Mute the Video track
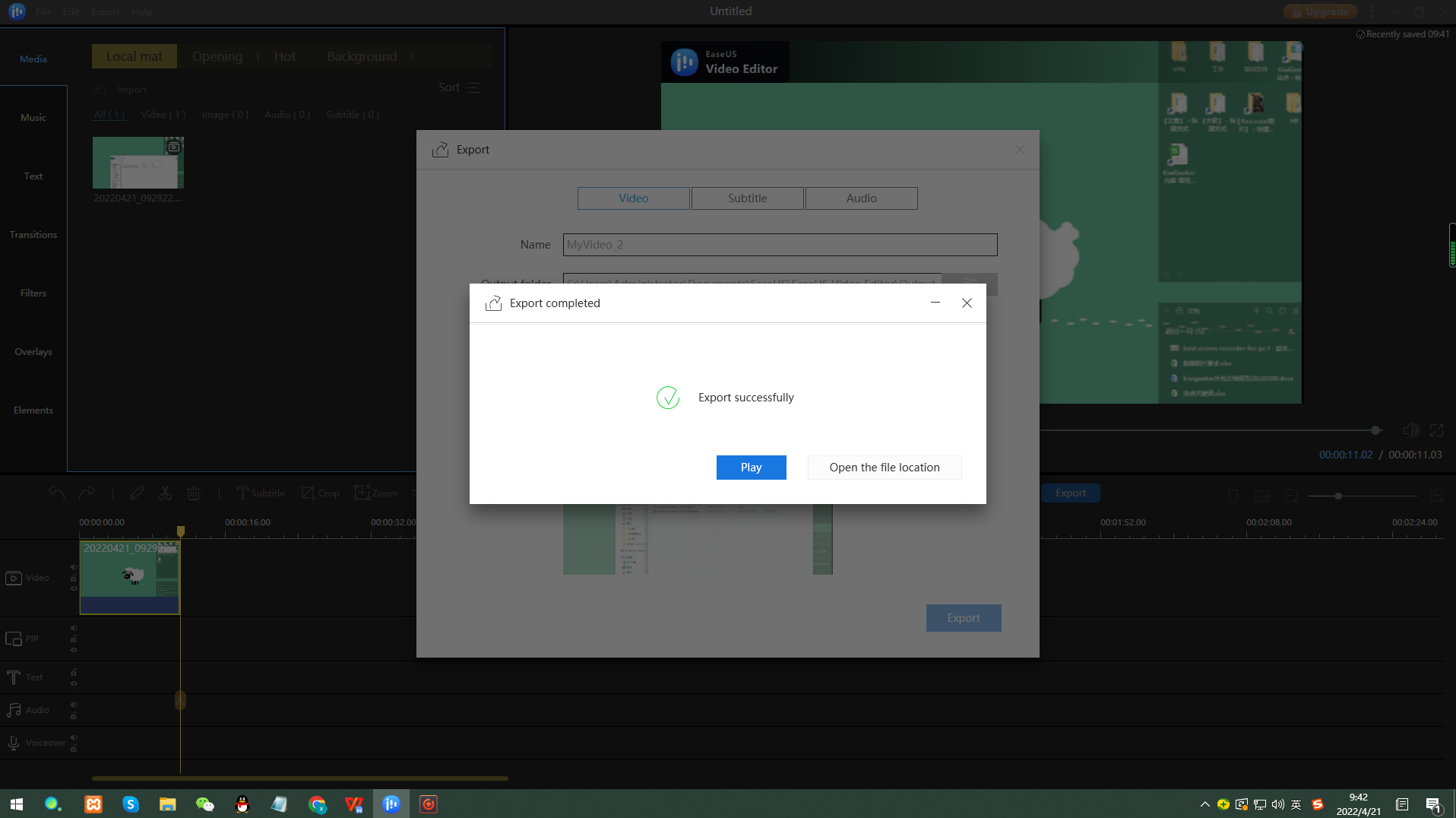This screenshot has height=818, width=1456. tap(74, 567)
